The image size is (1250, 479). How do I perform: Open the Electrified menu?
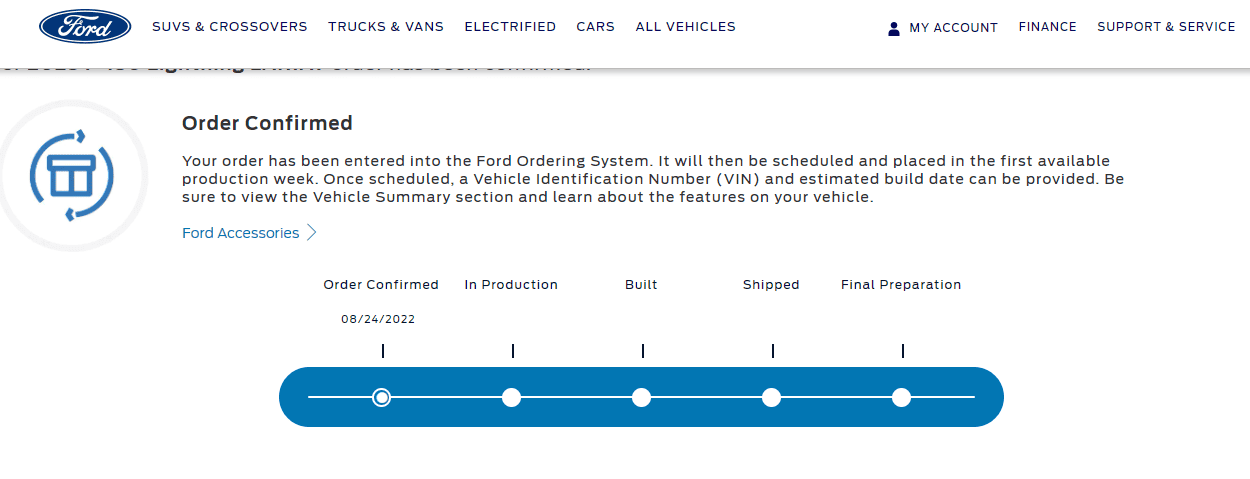coord(510,27)
